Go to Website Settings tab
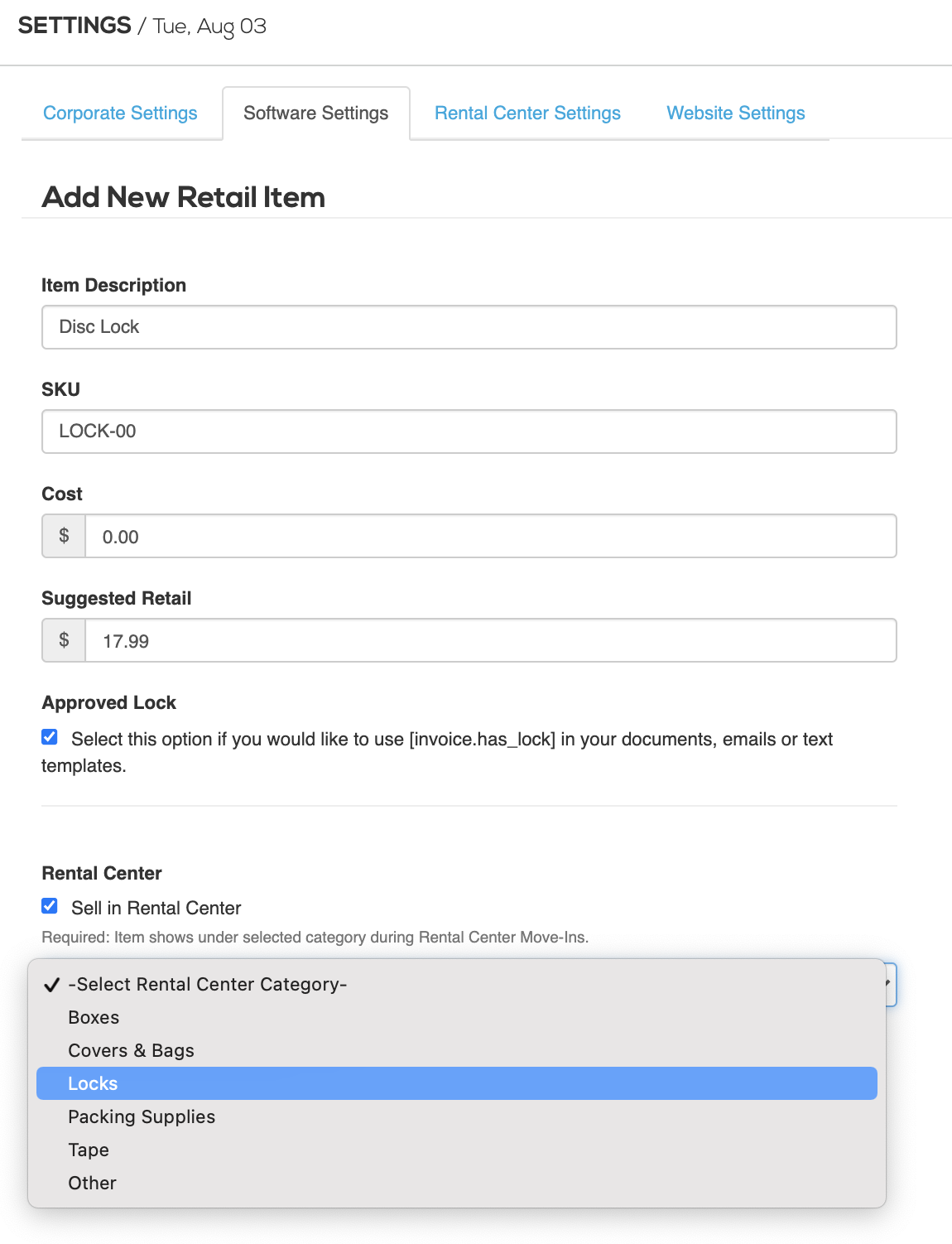 736,113
